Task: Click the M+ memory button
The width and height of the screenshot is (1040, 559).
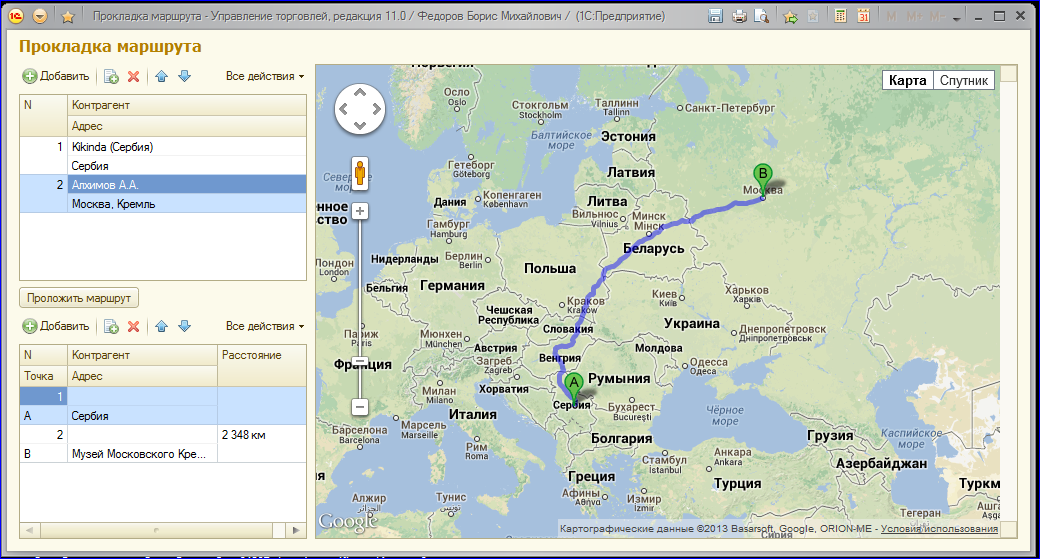Action: (x=914, y=17)
